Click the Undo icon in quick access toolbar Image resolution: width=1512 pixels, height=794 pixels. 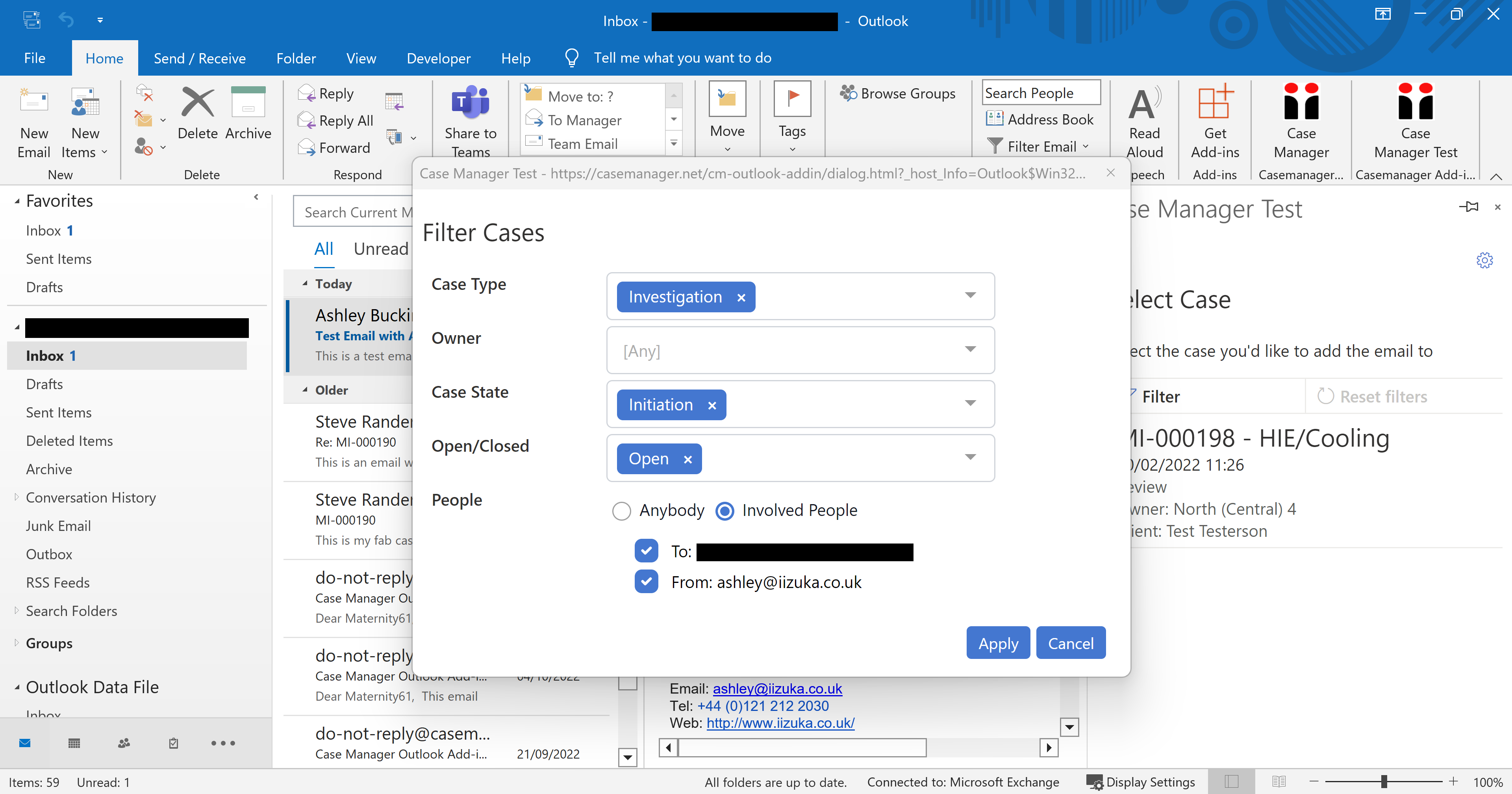click(x=66, y=20)
